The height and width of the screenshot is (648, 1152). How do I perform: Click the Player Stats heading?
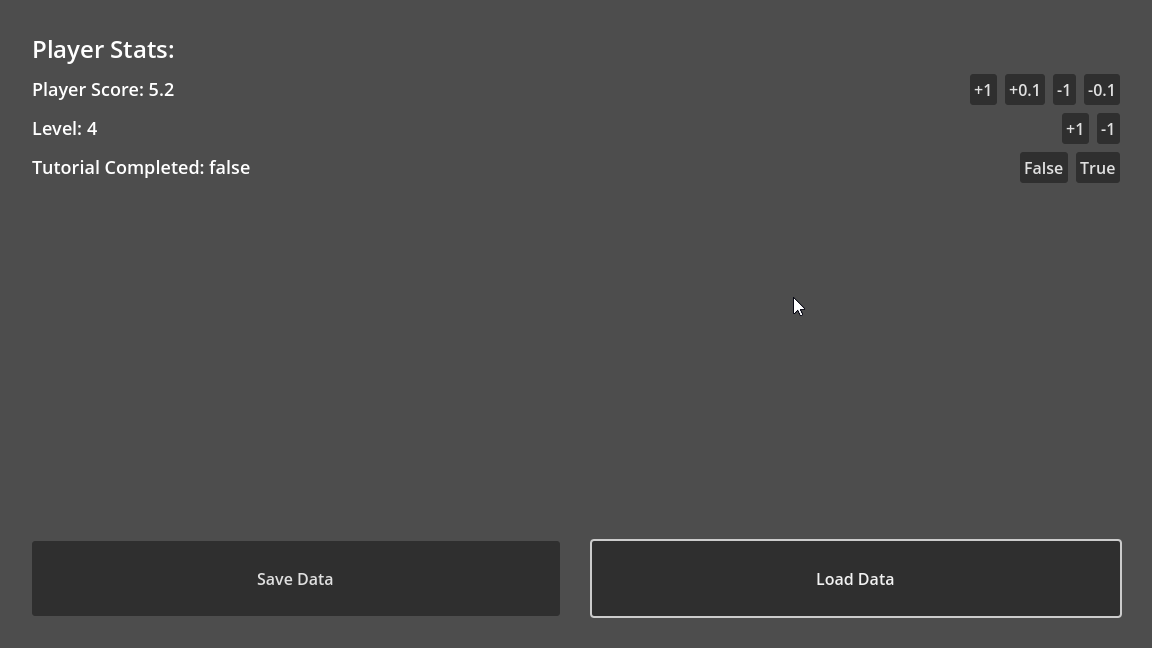click(103, 50)
